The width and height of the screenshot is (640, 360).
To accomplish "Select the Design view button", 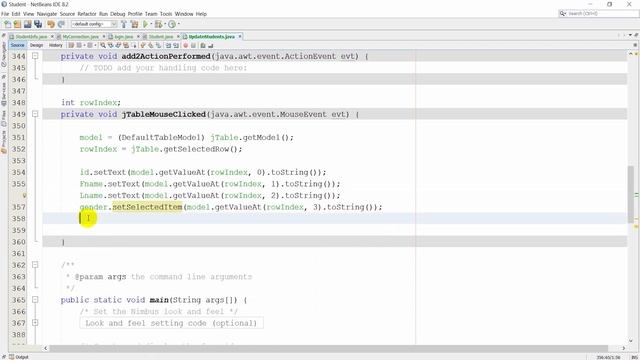I will [x=36, y=45].
